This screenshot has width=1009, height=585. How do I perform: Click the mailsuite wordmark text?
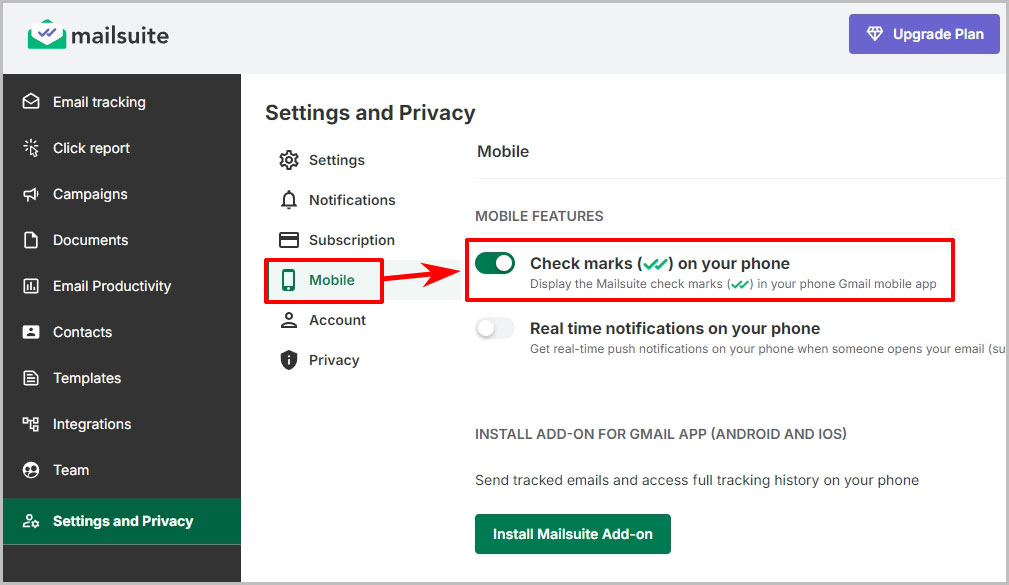tap(120, 35)
